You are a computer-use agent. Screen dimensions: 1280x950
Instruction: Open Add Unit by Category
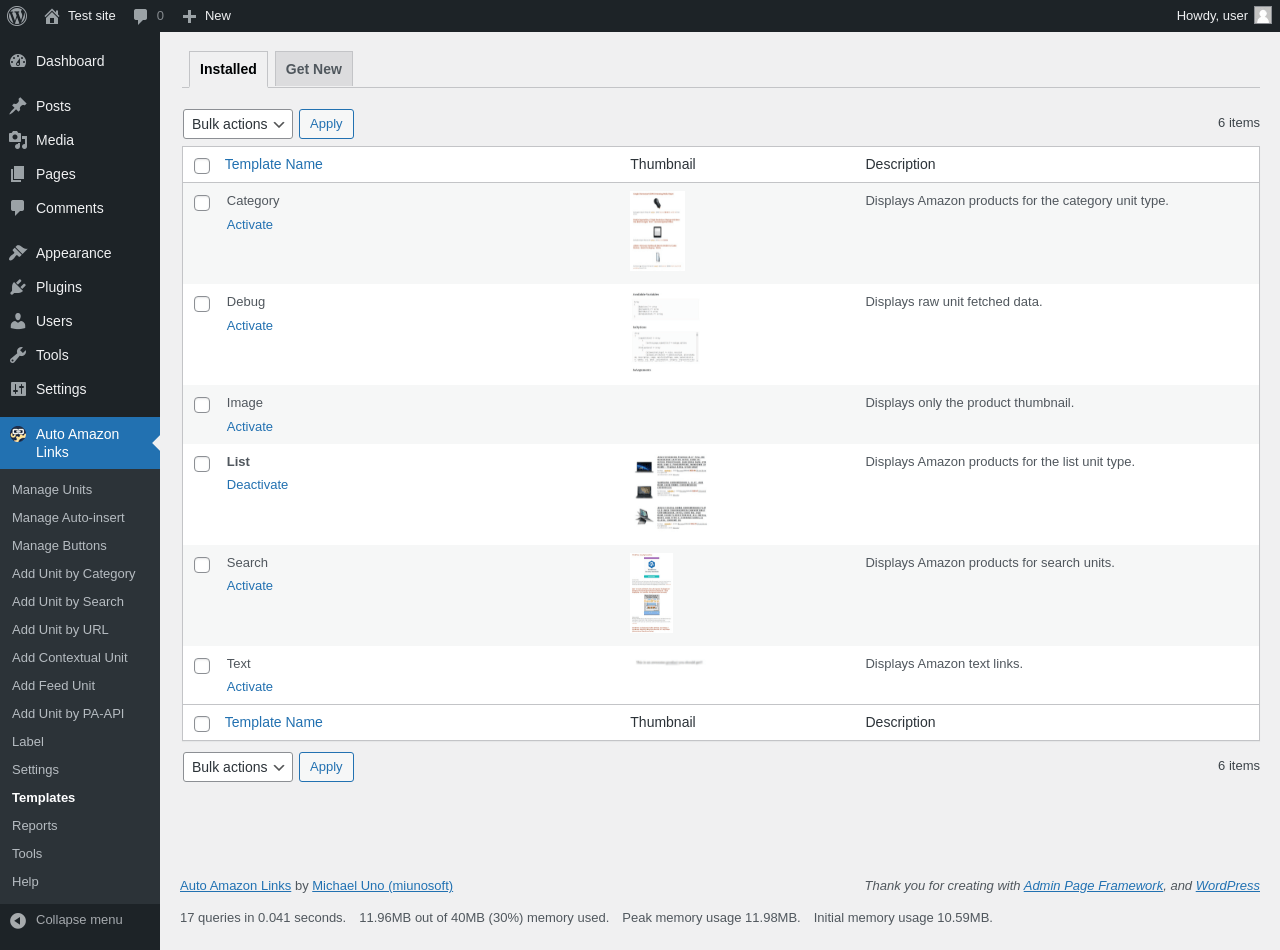74,574
